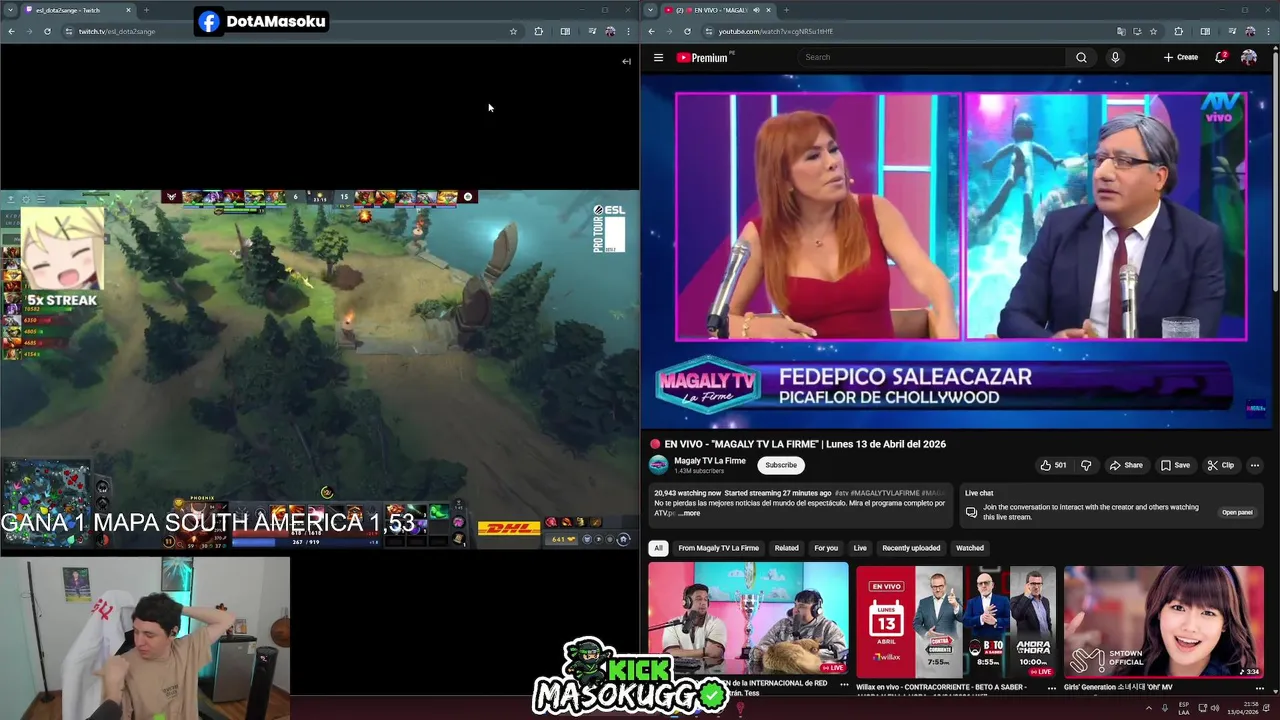1280x720 pixels.
Task: Expand the video description with ...more
Action: coord(690,513)
